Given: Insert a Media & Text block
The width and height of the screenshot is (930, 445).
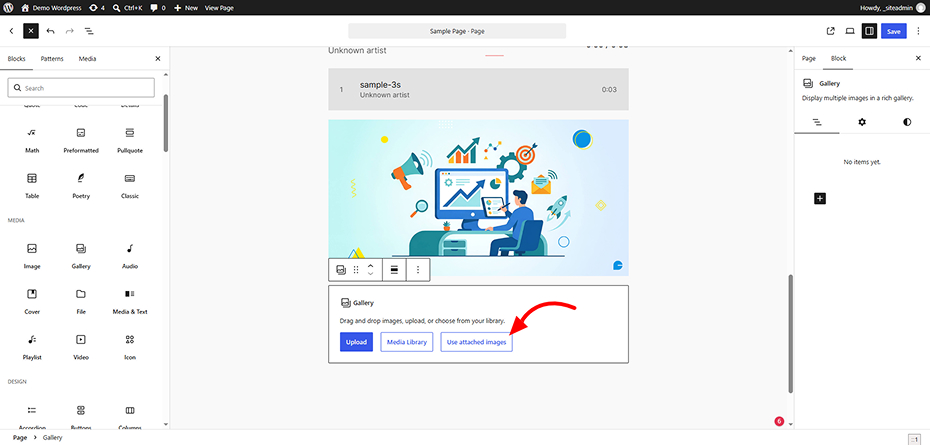Looking at the screenshot, I should [130, 301].
